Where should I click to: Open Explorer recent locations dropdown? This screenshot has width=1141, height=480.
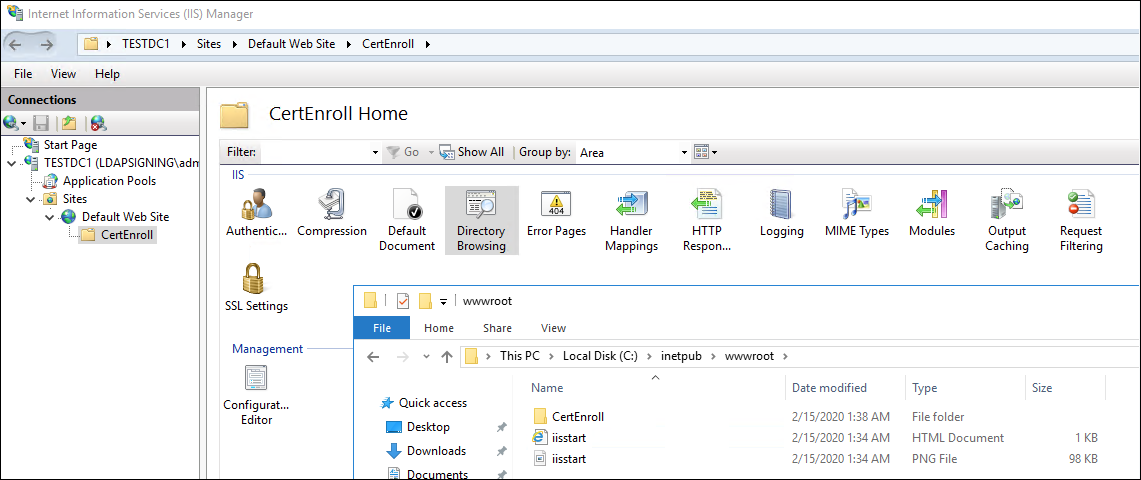[x=426, y=356]
